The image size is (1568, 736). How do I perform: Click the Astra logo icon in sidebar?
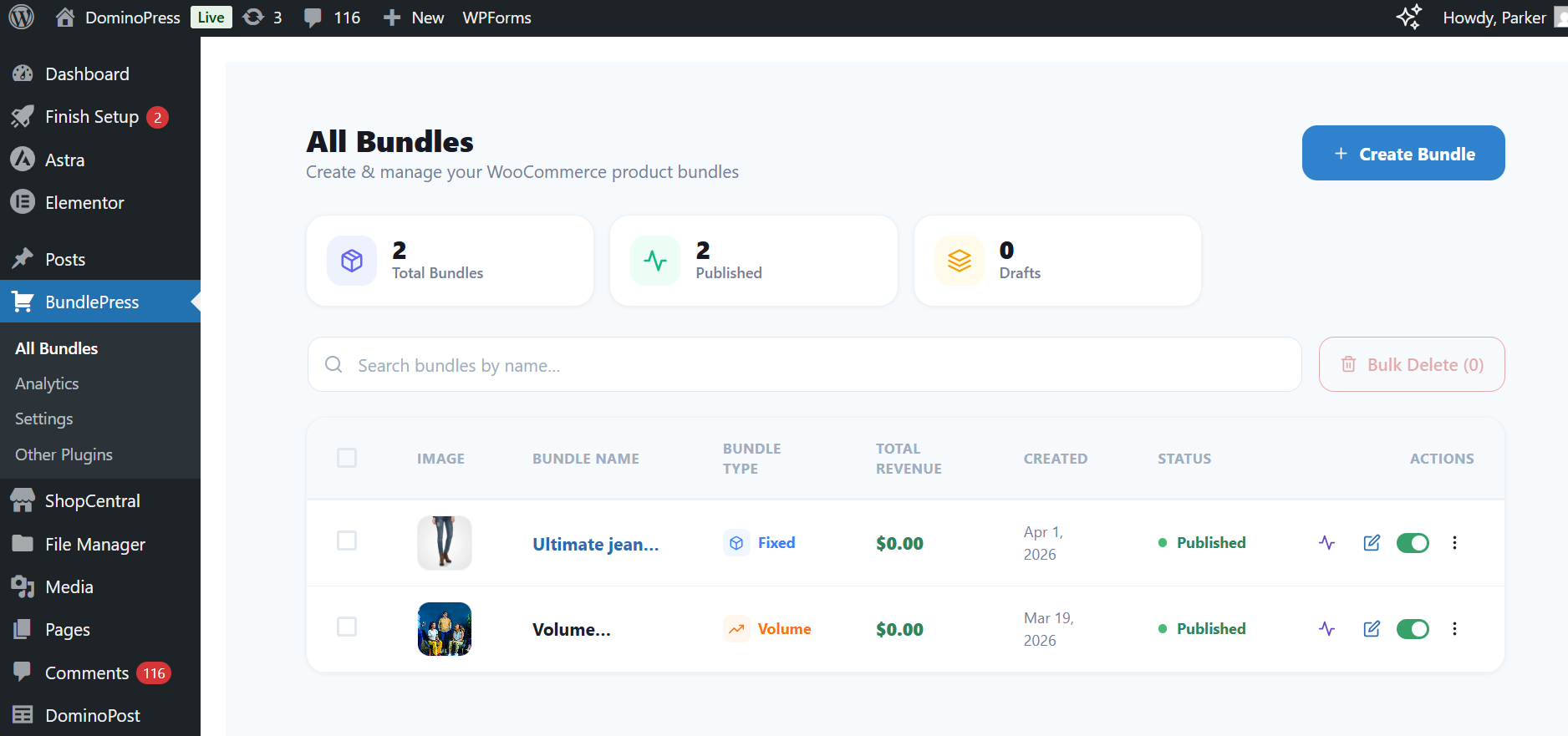(23, 160)
